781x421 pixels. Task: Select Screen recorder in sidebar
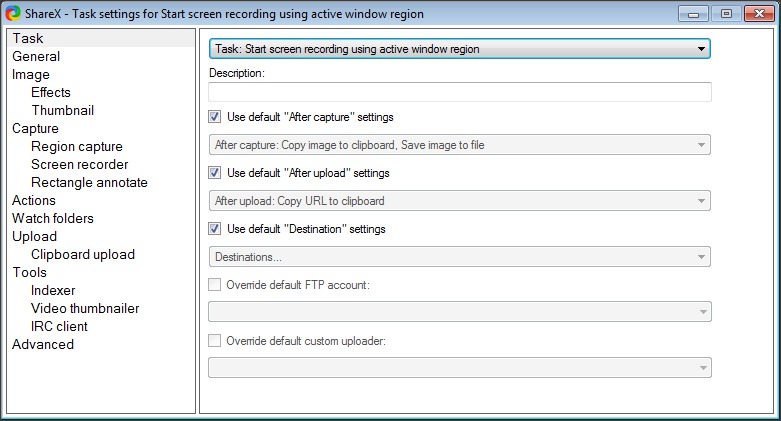79,165
